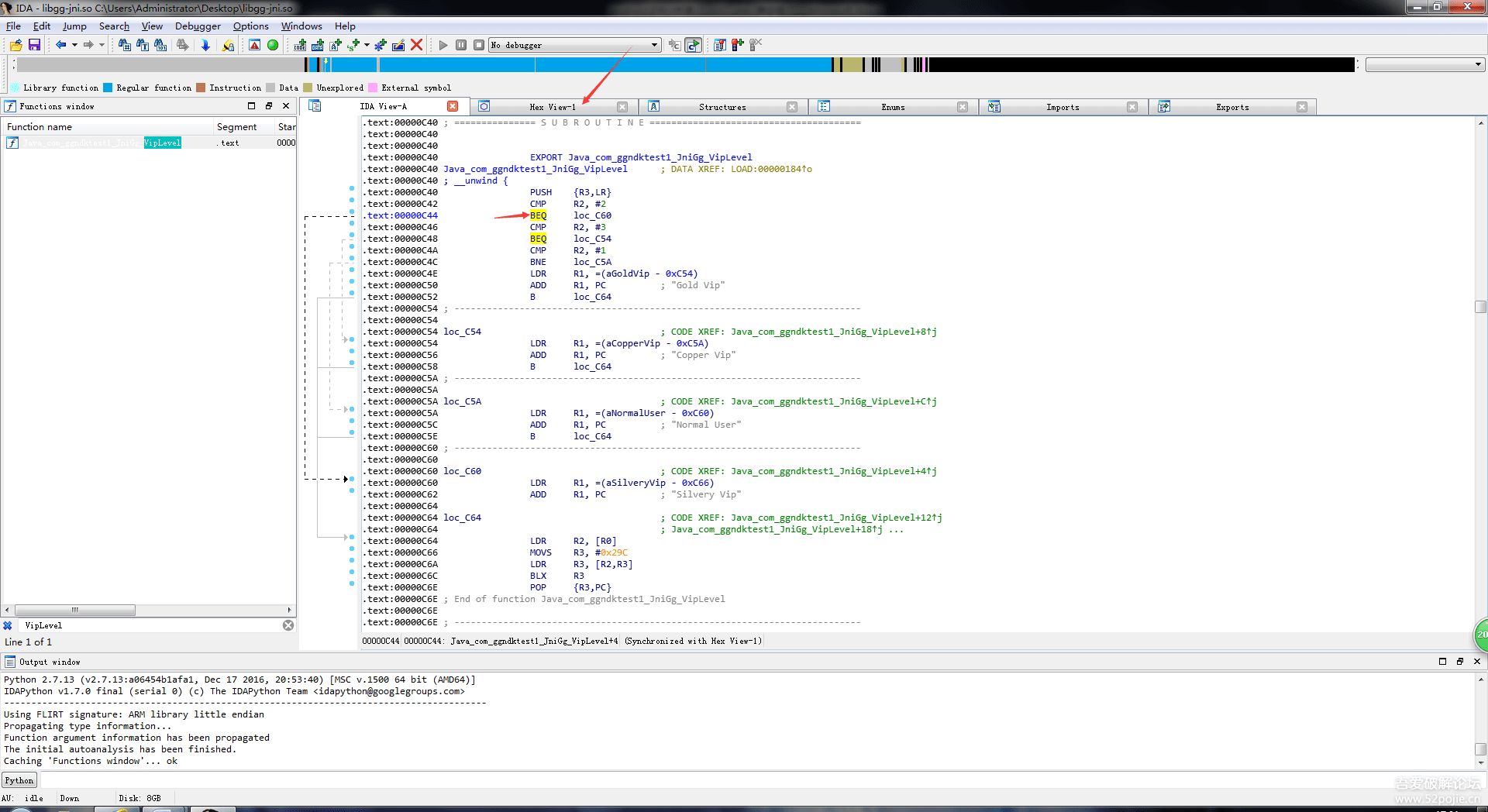Image resolution: width=1488 pixels, height=812 pixels.
Task: Switch to the Enums tab
Action: pyautogui.click(x=893, y=107)
